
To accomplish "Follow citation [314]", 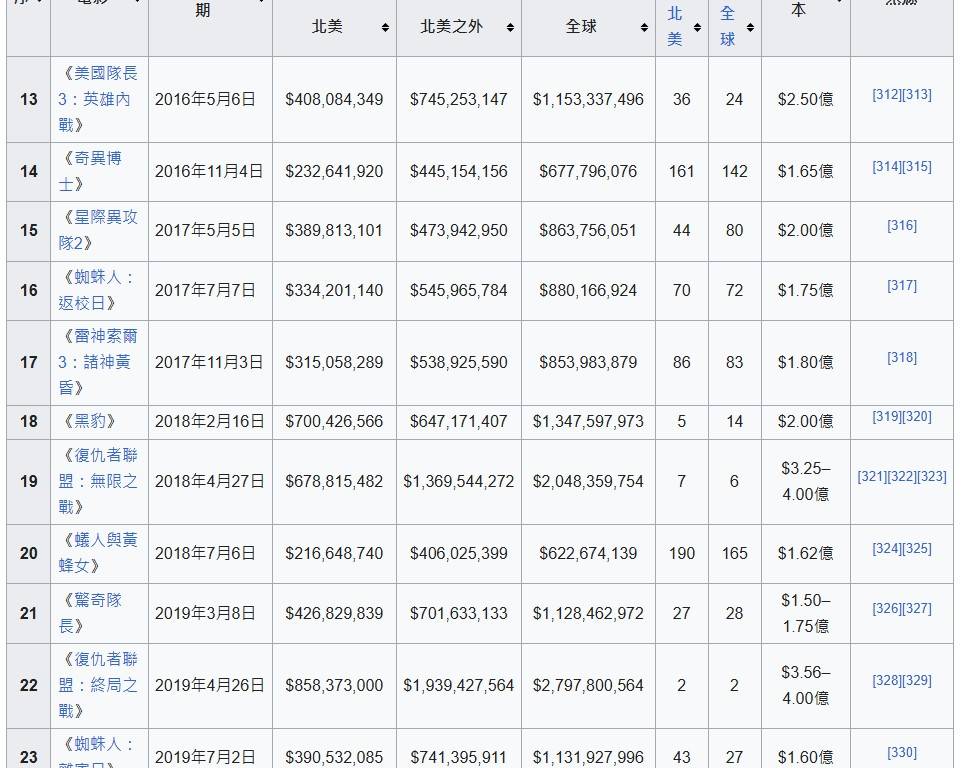I will pyautogui.click(x=887, y=166).
